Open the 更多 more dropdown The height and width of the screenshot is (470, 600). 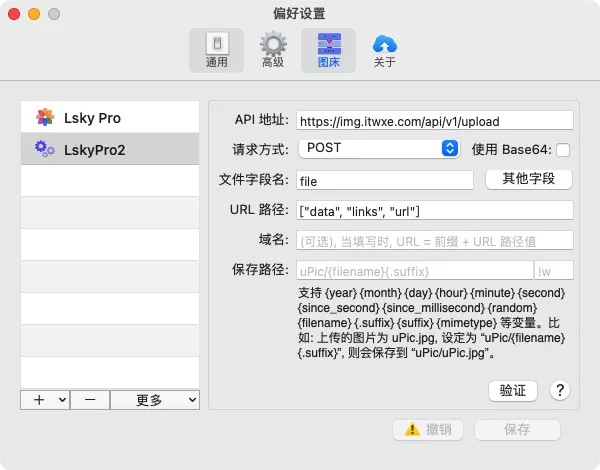click(155, 400)
